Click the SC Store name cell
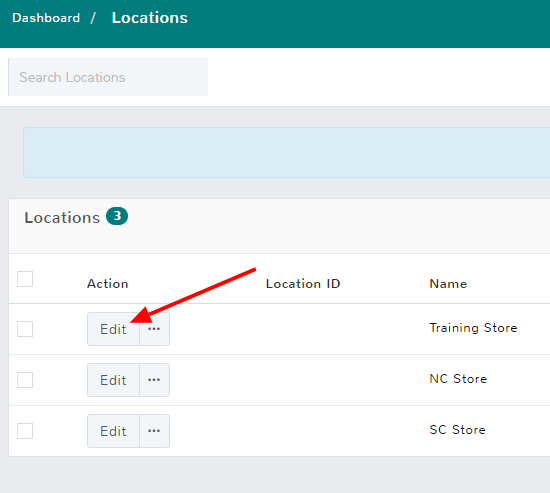Viewport: 550px width, 493px height. pos(457,429)
